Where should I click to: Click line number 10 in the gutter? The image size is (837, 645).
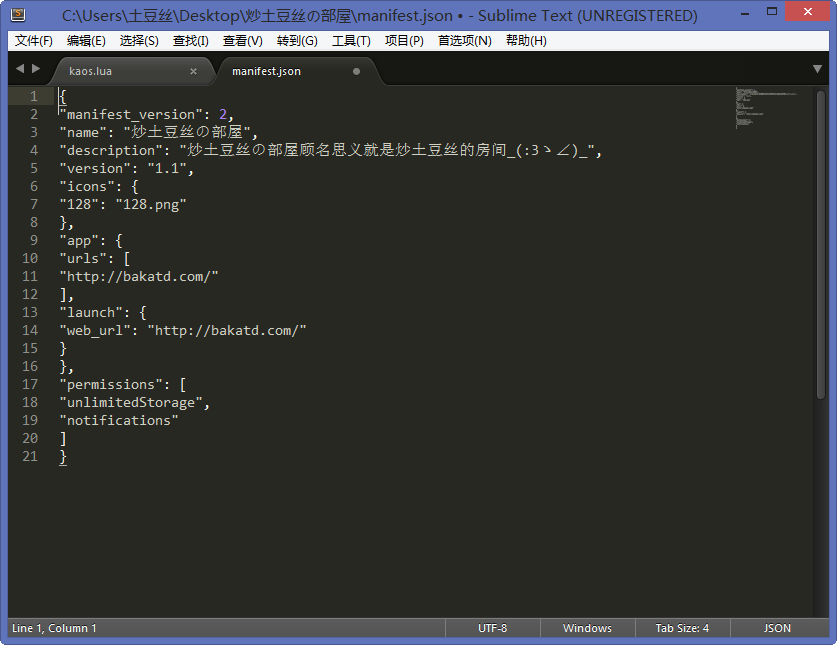tap(30, 258)
